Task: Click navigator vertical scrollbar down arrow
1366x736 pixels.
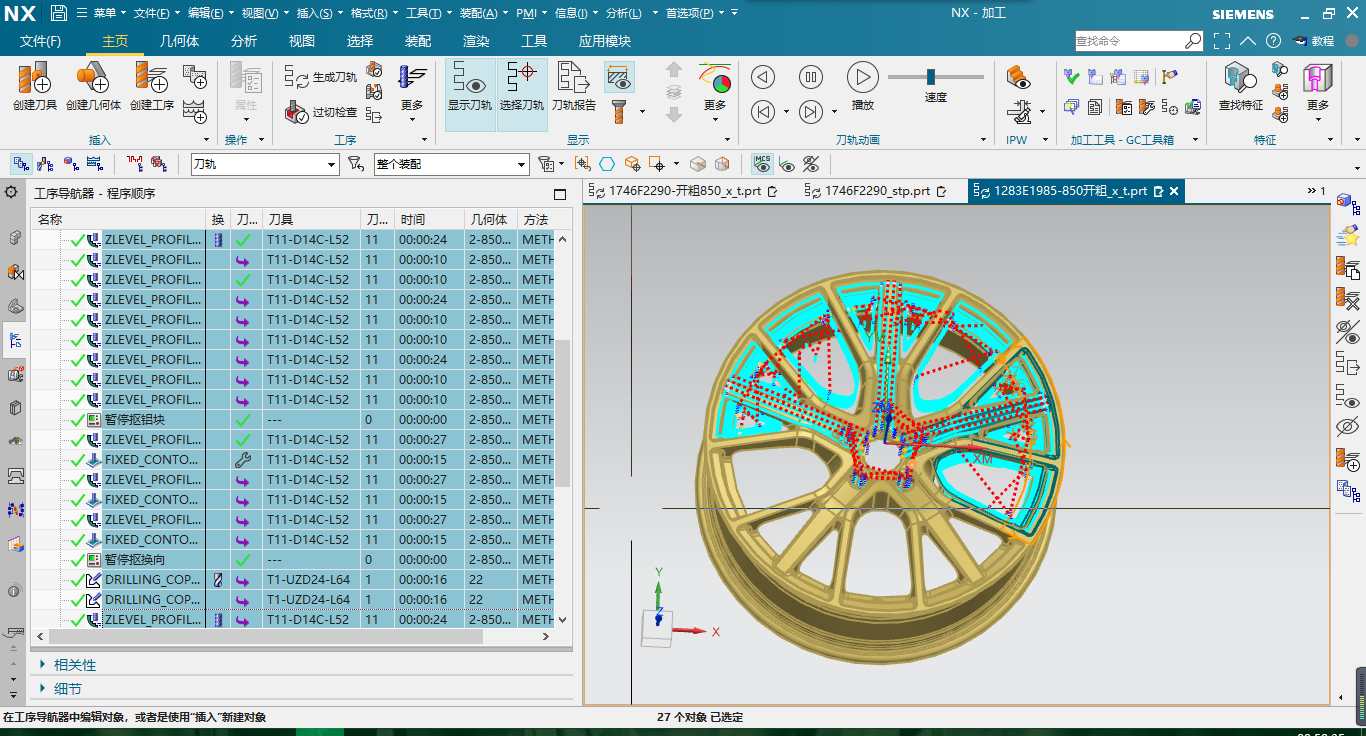Action: click(562, 620)
